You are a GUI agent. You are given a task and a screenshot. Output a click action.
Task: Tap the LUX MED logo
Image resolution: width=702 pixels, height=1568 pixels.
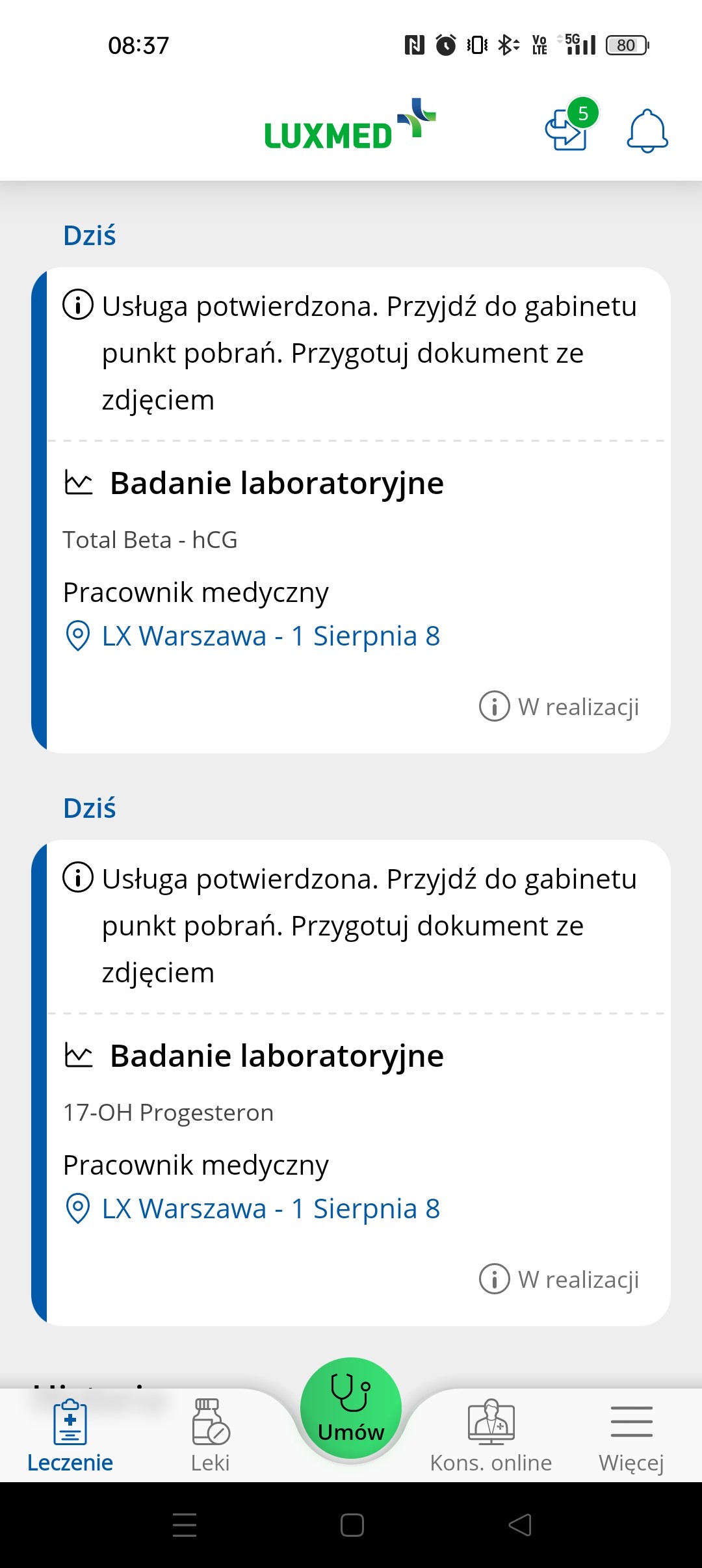pyautogui.click(x=350, y=126)
